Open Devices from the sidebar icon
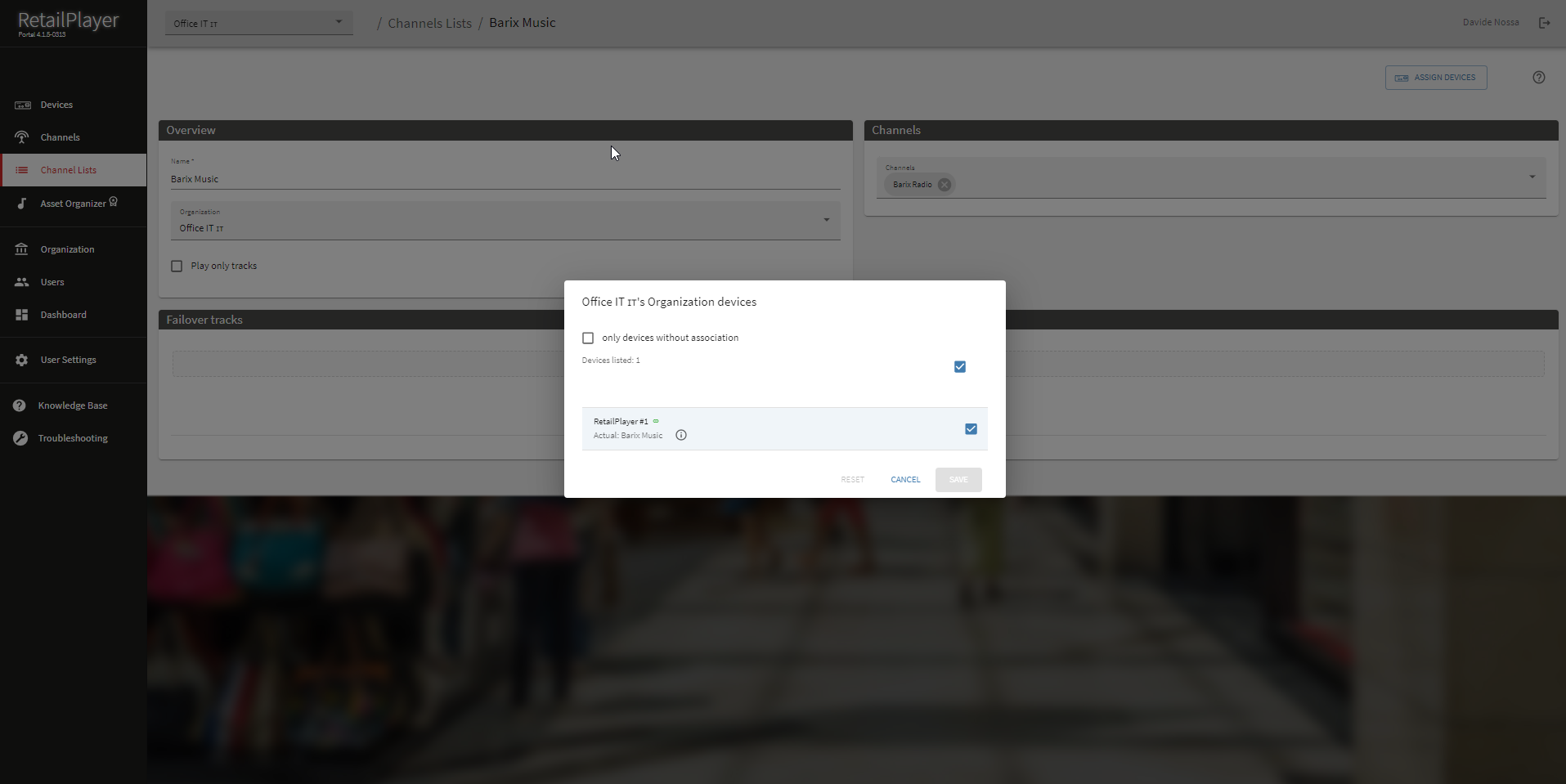This screenshot has width=1566, height=784. coord(23,105)
